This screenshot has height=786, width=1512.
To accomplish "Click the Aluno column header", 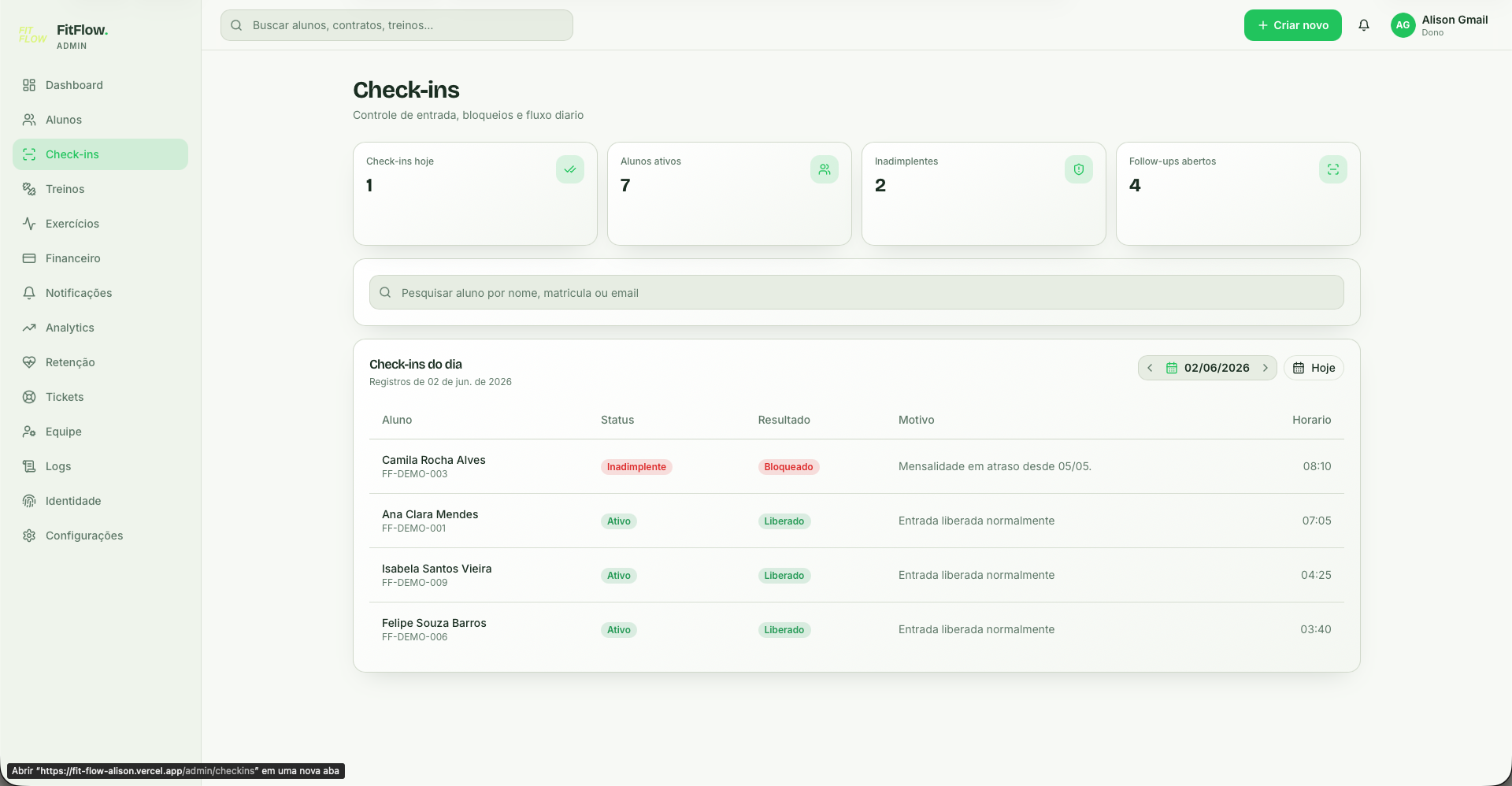I will [x=397, y=420].
